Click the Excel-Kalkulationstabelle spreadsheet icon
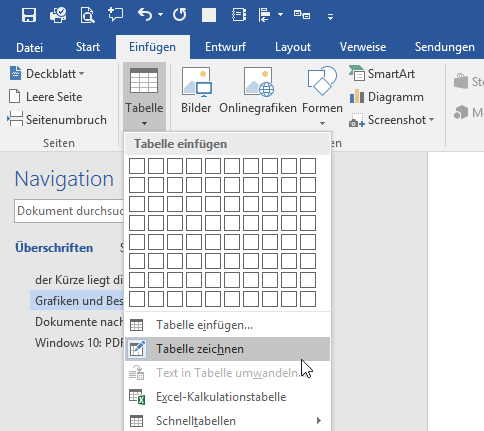 point(137,397)
